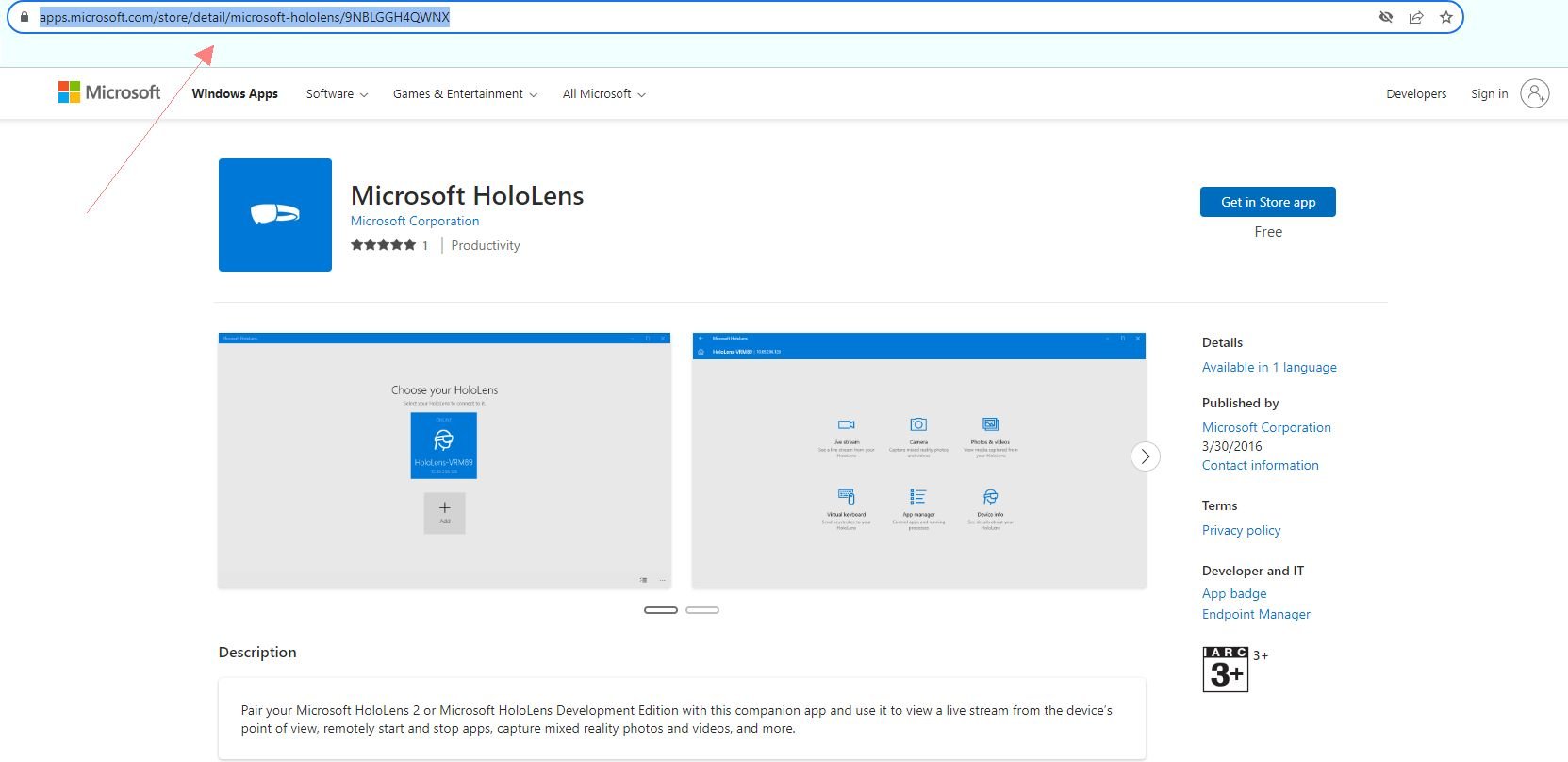This screenshot has height=762, width=1568.
Task: Click the IARC 3+ rating badge
Action: tap(1226, 670)
